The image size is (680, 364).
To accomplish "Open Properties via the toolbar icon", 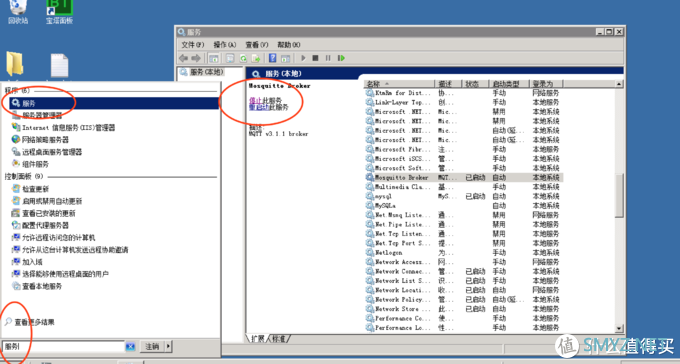I will 230,58.
